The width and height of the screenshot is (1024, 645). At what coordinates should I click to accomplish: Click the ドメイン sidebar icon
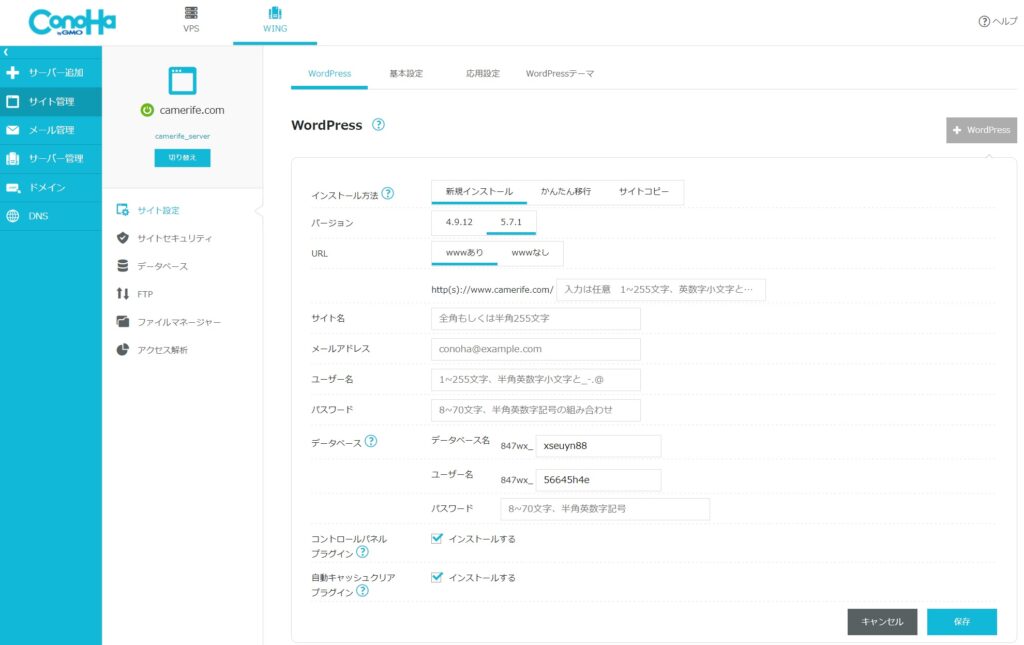click(x=13, y=187)
